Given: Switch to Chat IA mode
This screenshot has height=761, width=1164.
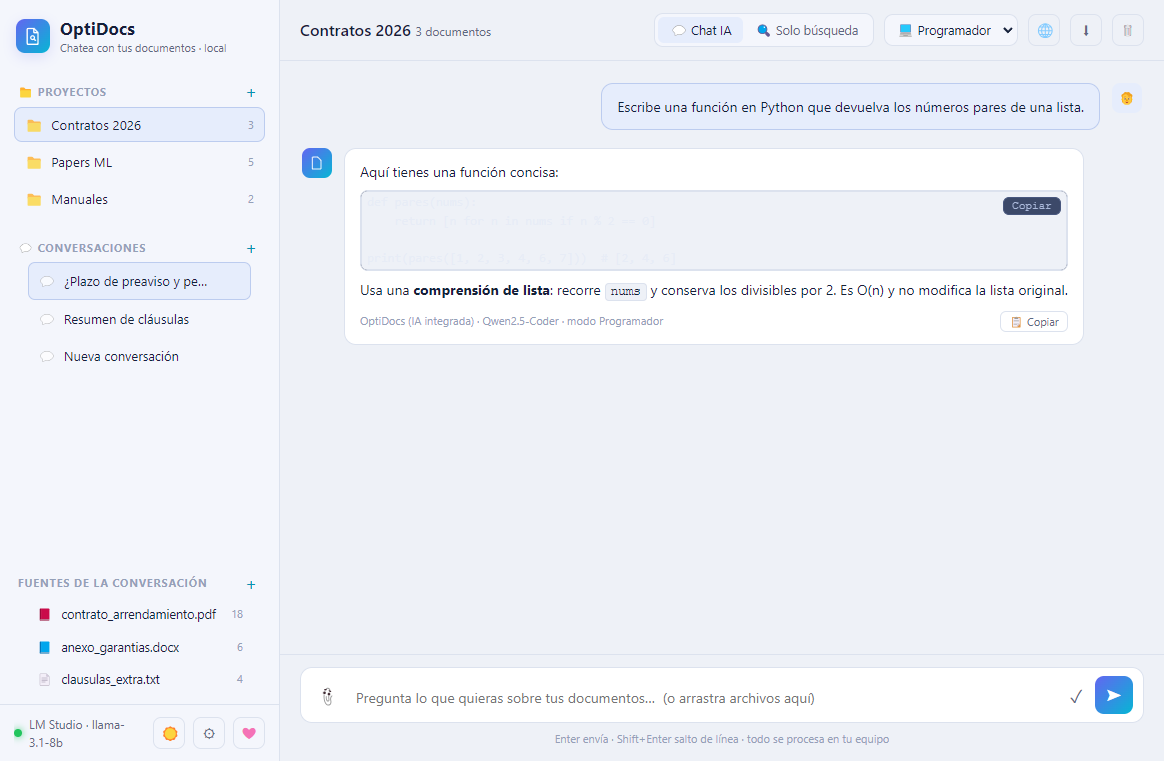Looking at the screenshot, I should [x=701, y=30].
